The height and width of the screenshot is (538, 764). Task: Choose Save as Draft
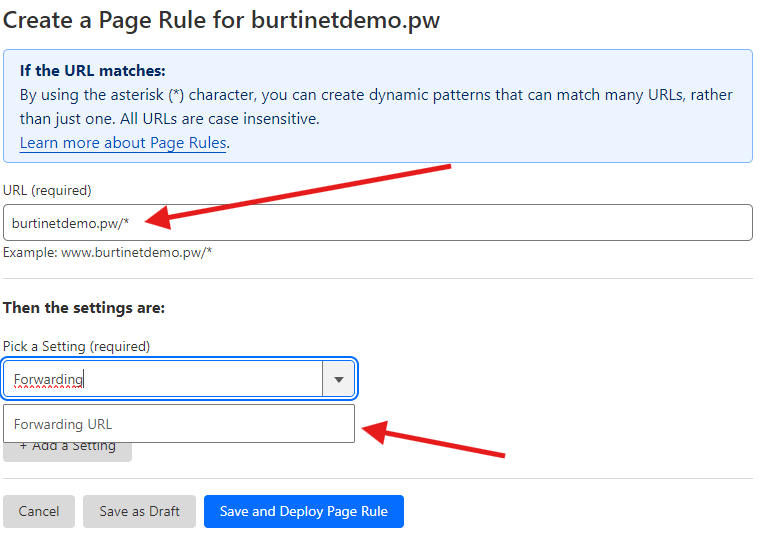[139, 511]
